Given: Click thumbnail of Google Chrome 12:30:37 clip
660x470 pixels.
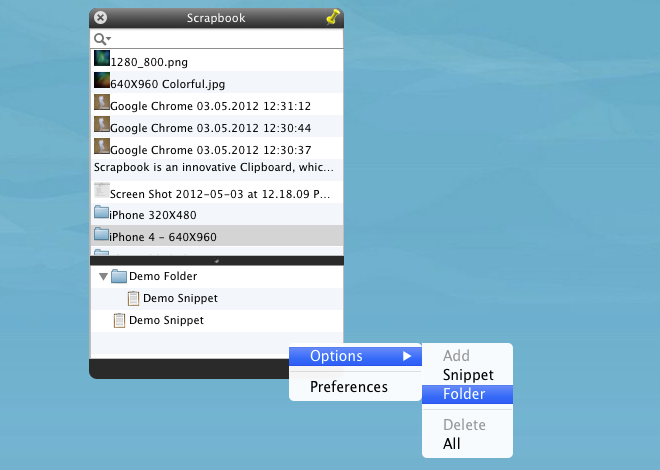Looking at the screenshot, I should click(102, 146).
